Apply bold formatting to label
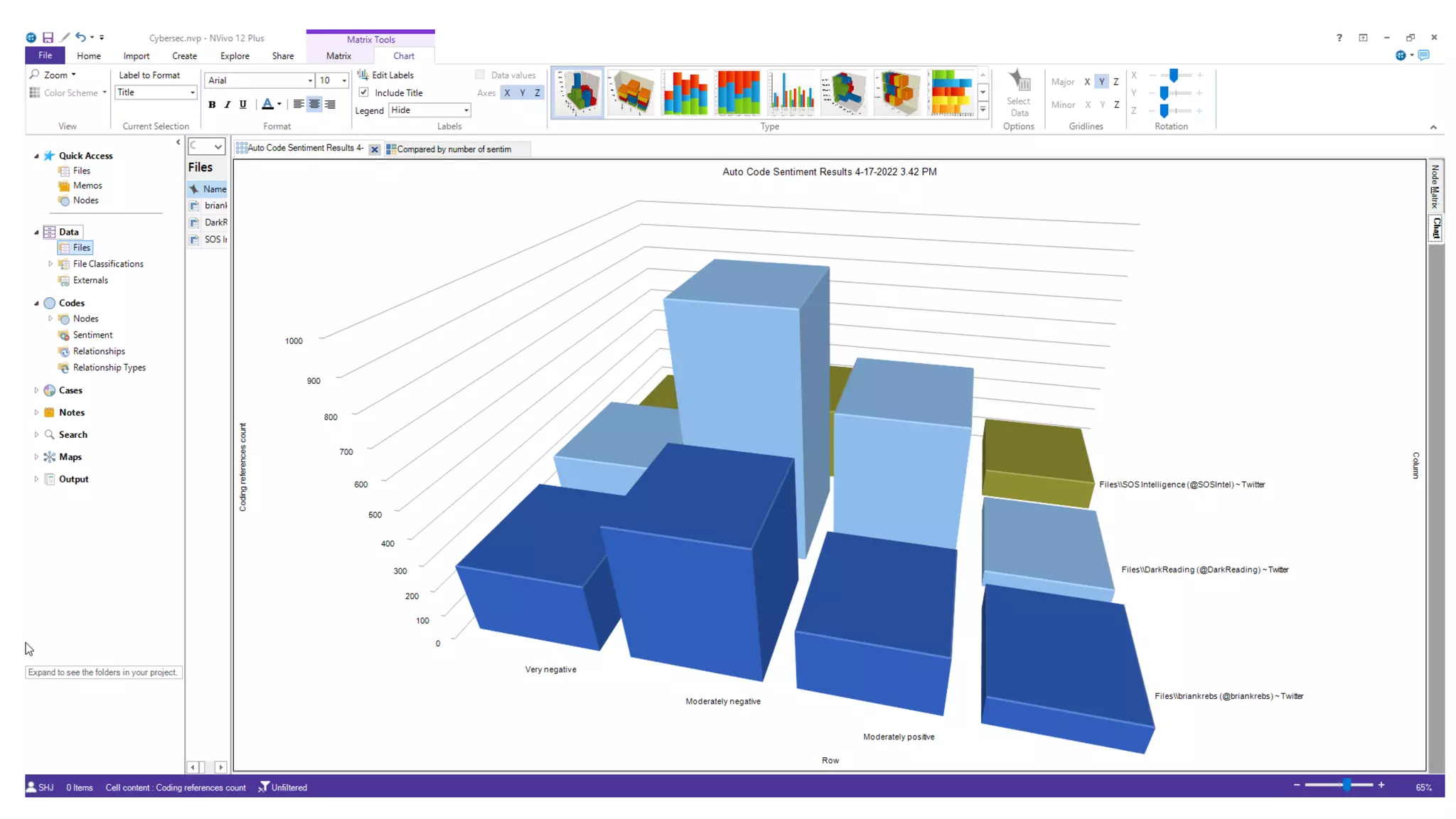The image size is (1456, 819). tap(212, 105)
